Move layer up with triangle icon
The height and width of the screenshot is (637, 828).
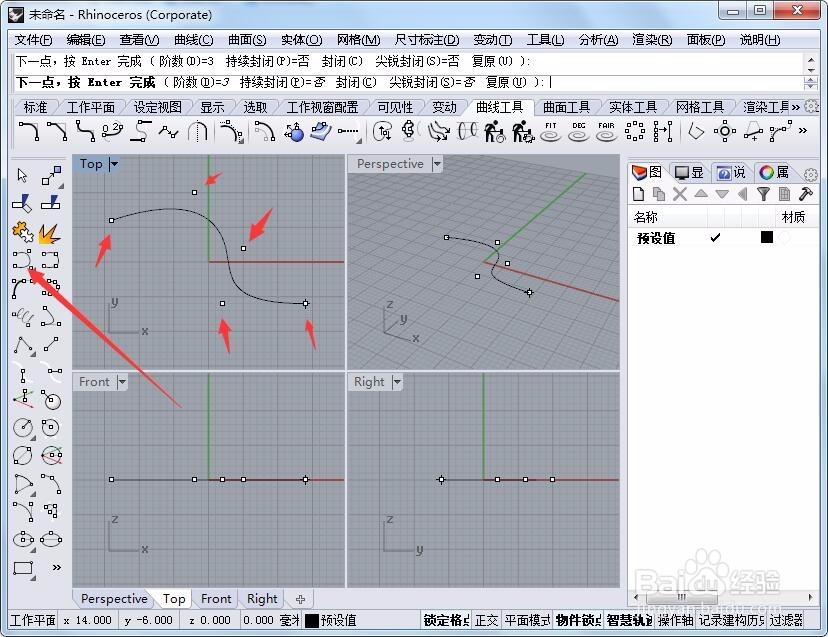(701, 194)
